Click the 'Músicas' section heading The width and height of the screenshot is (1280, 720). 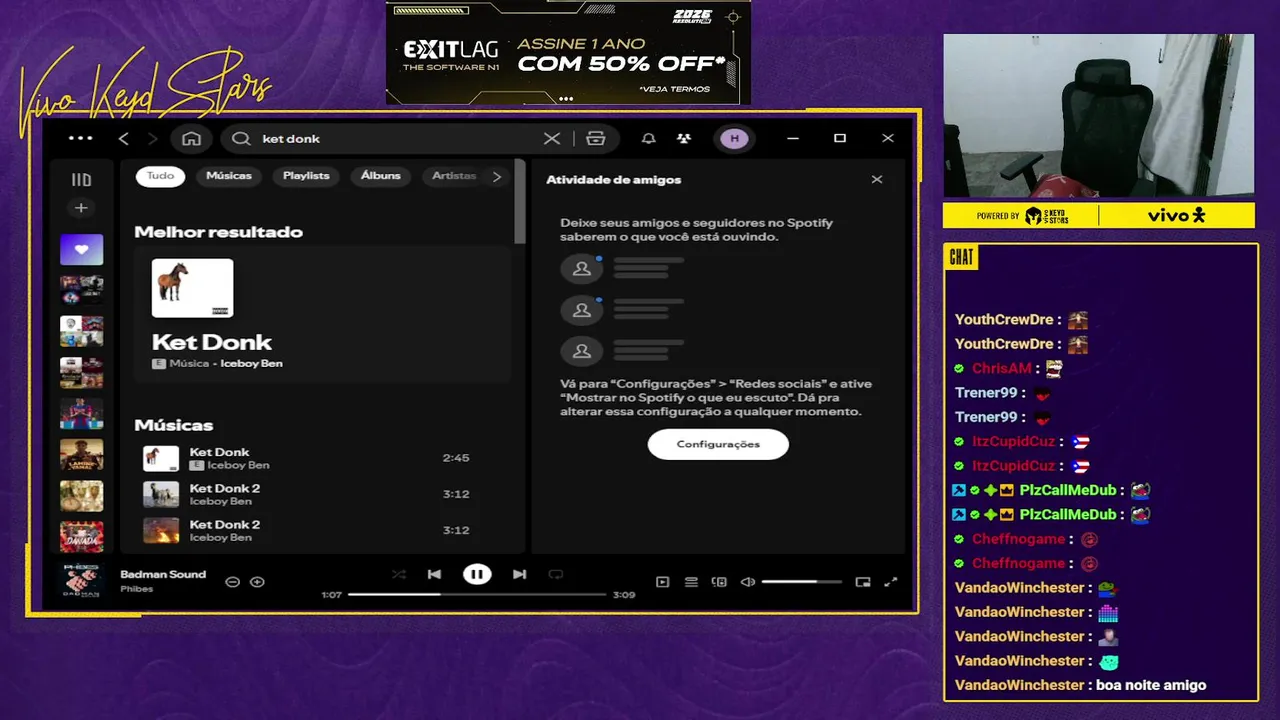pyautogui.click(x=174, y=425)
